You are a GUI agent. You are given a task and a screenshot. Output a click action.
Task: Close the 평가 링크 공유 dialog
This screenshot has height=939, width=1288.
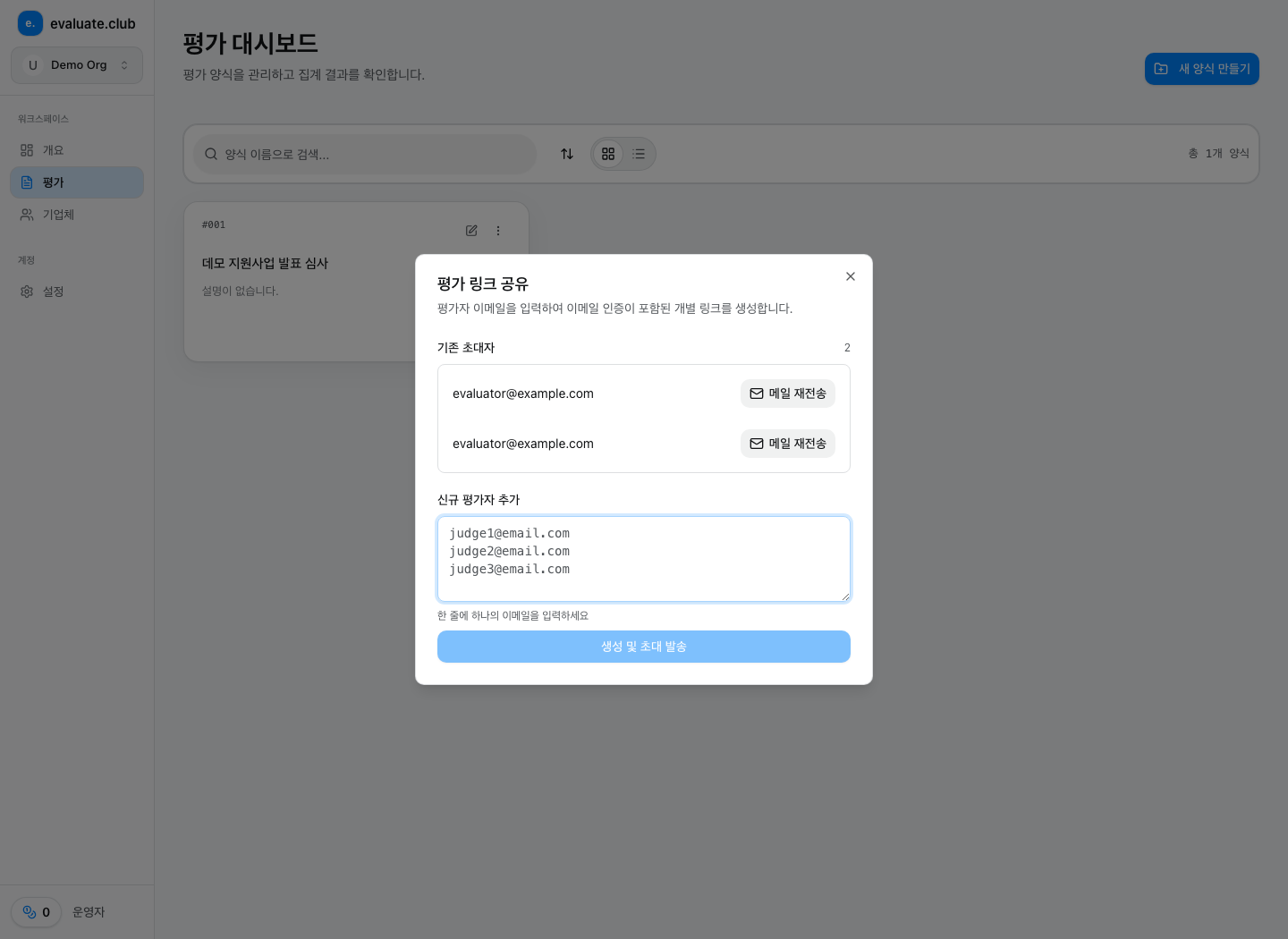[x=850, y=276]
